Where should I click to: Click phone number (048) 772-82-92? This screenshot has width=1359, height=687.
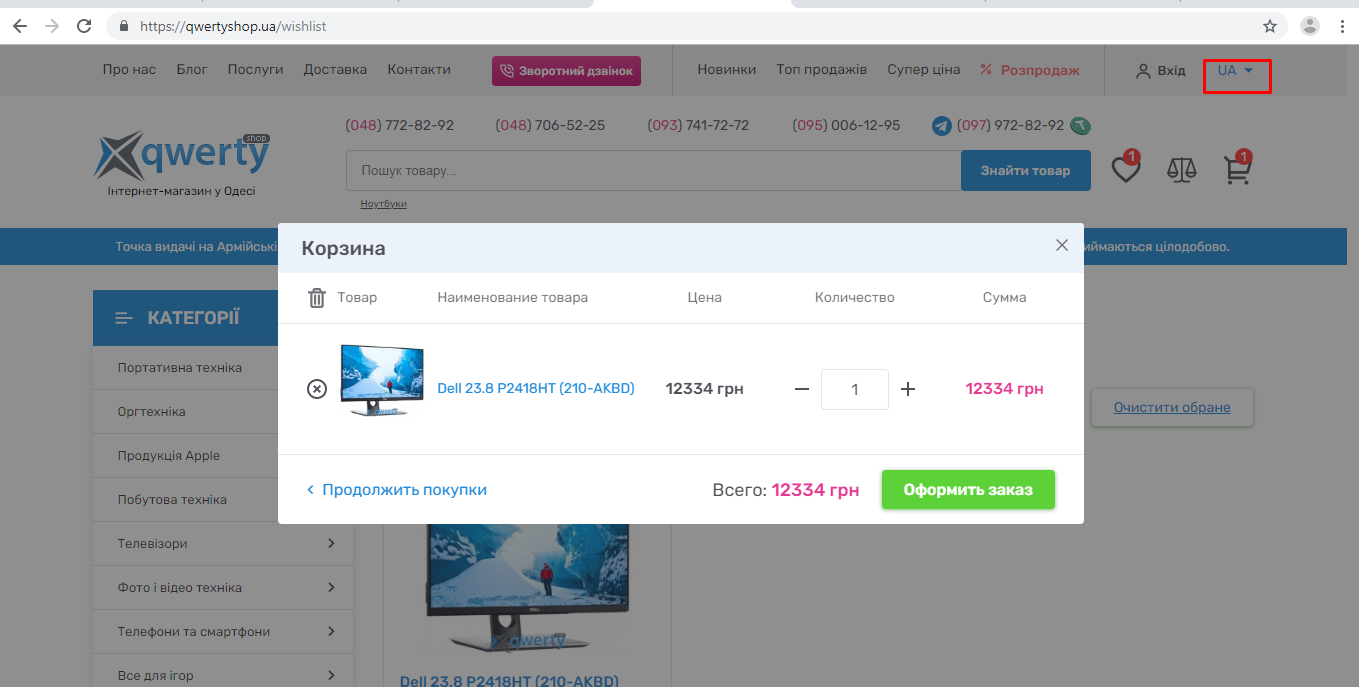pyautogui.click(x=400, y=126)
